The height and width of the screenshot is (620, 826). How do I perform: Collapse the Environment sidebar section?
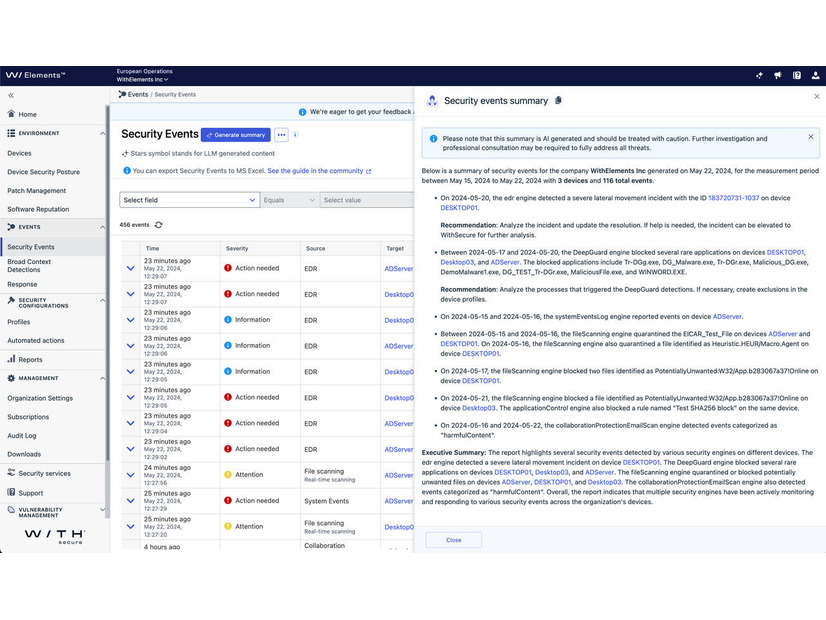[x=102, y=133]
